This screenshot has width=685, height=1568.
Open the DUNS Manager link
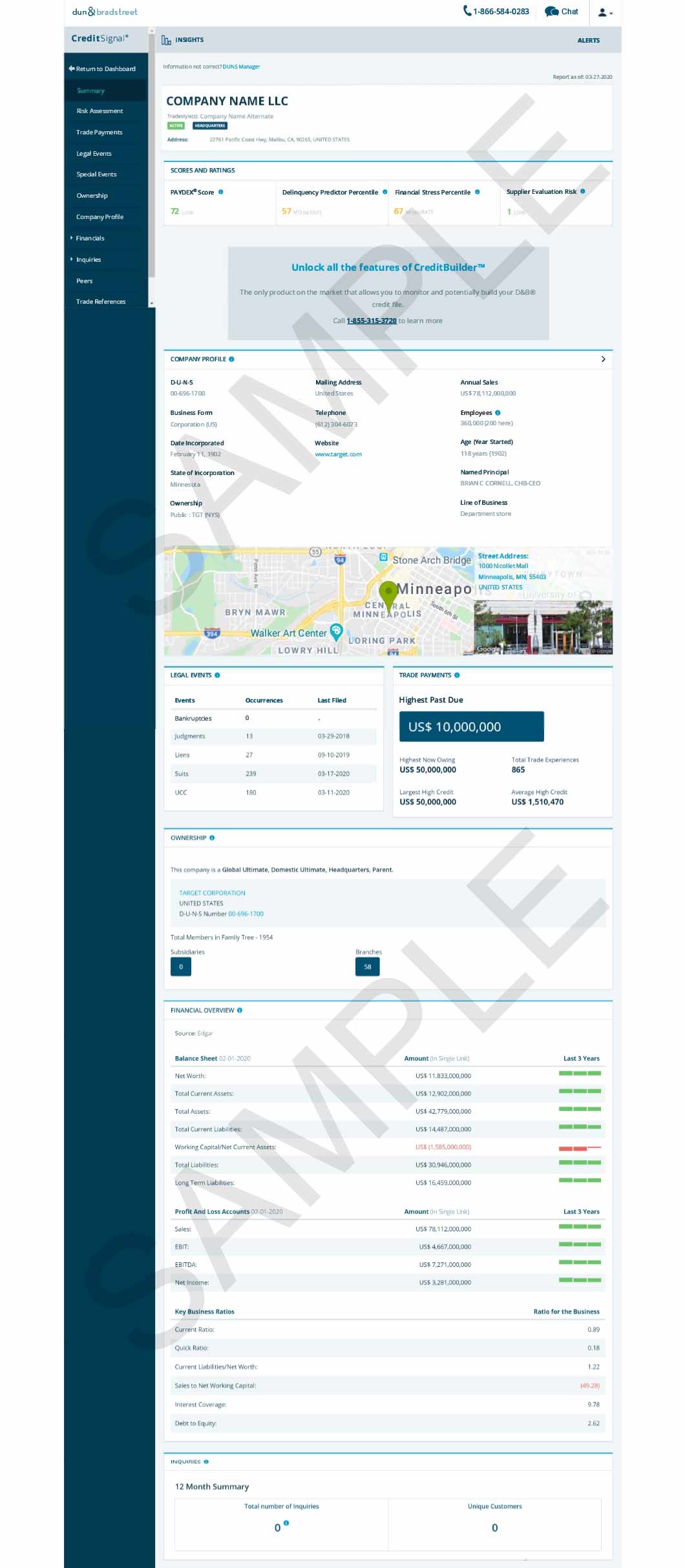[241, 67]
